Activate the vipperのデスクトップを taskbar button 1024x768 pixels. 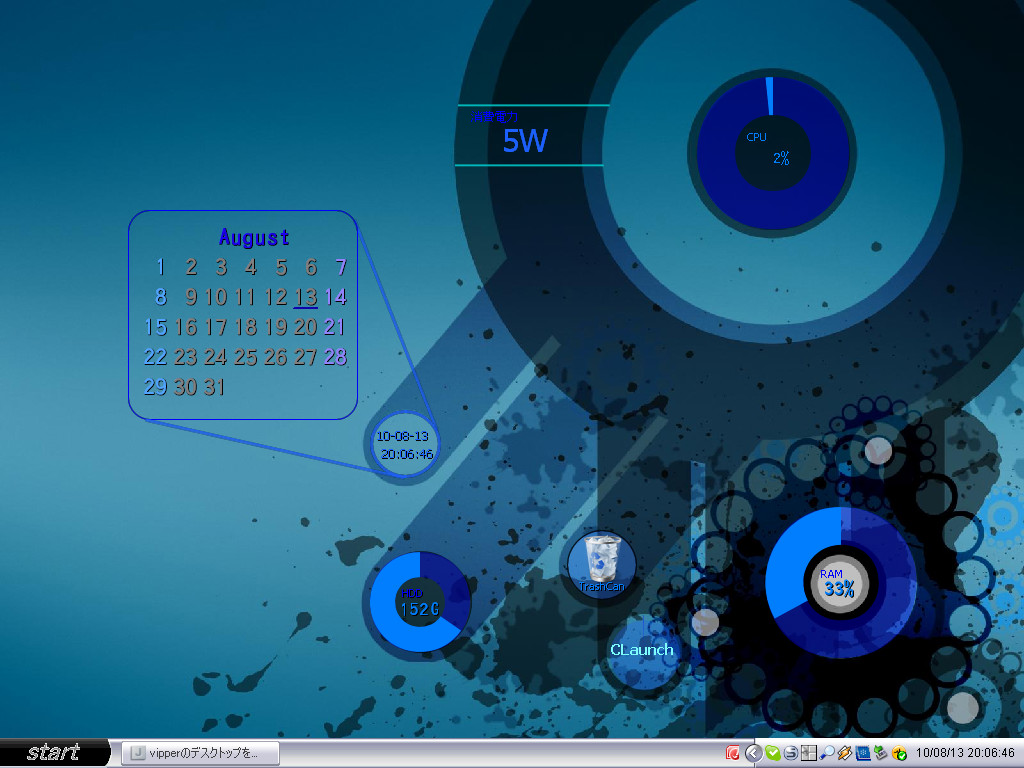click(201, 753)
